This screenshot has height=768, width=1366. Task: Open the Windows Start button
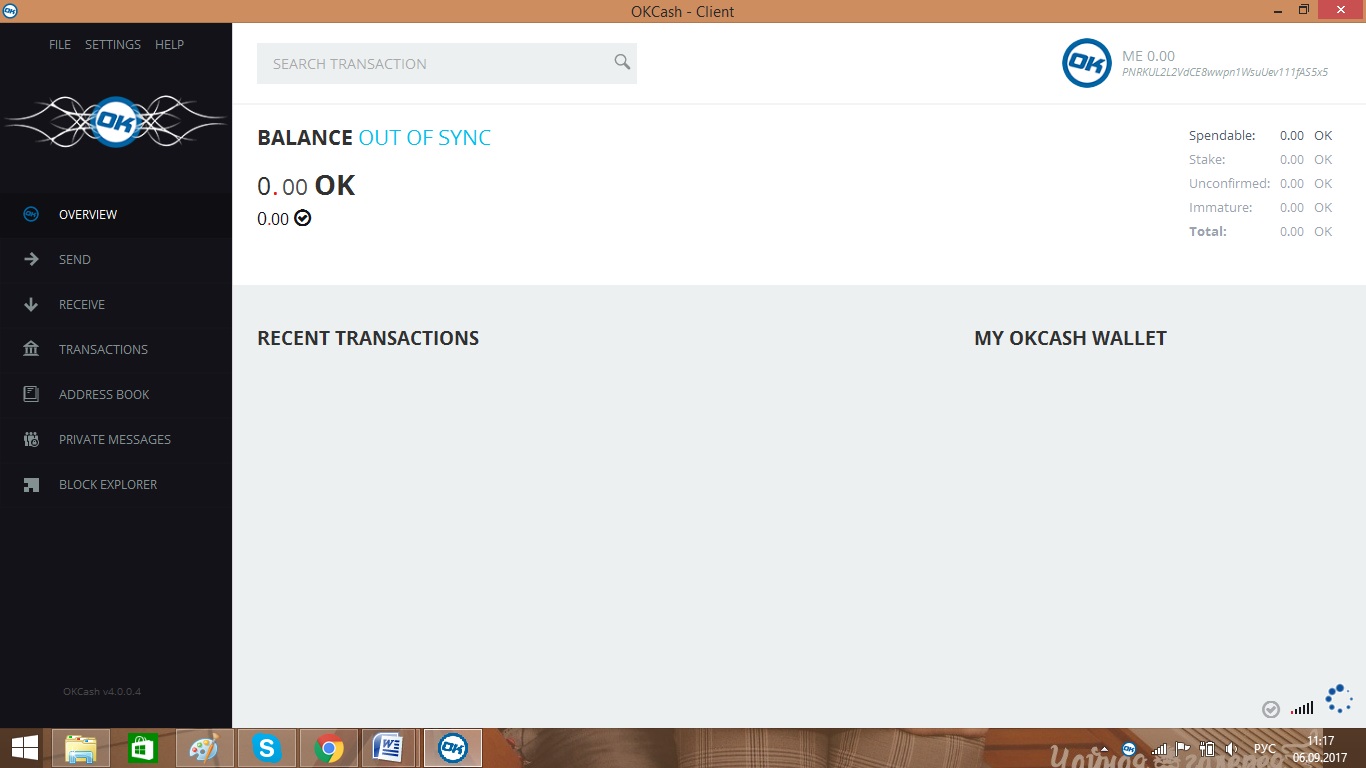[25, 748]
